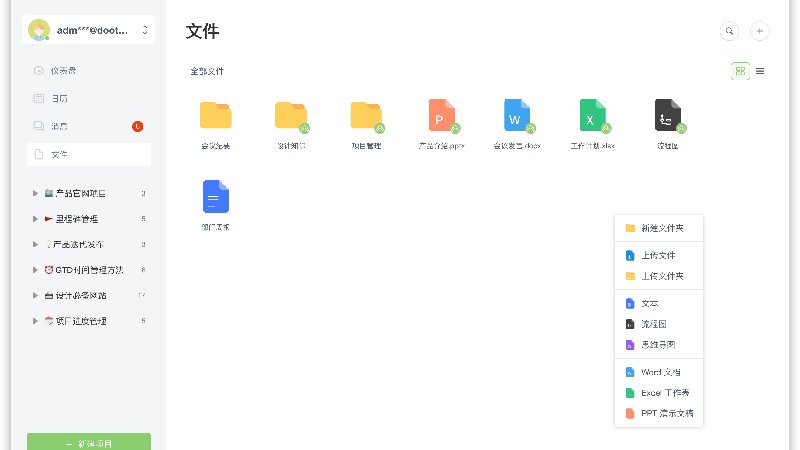Viewport: 800px width, 450px height.
Task: Open the file search magnifier button
Action: [729, 31]
